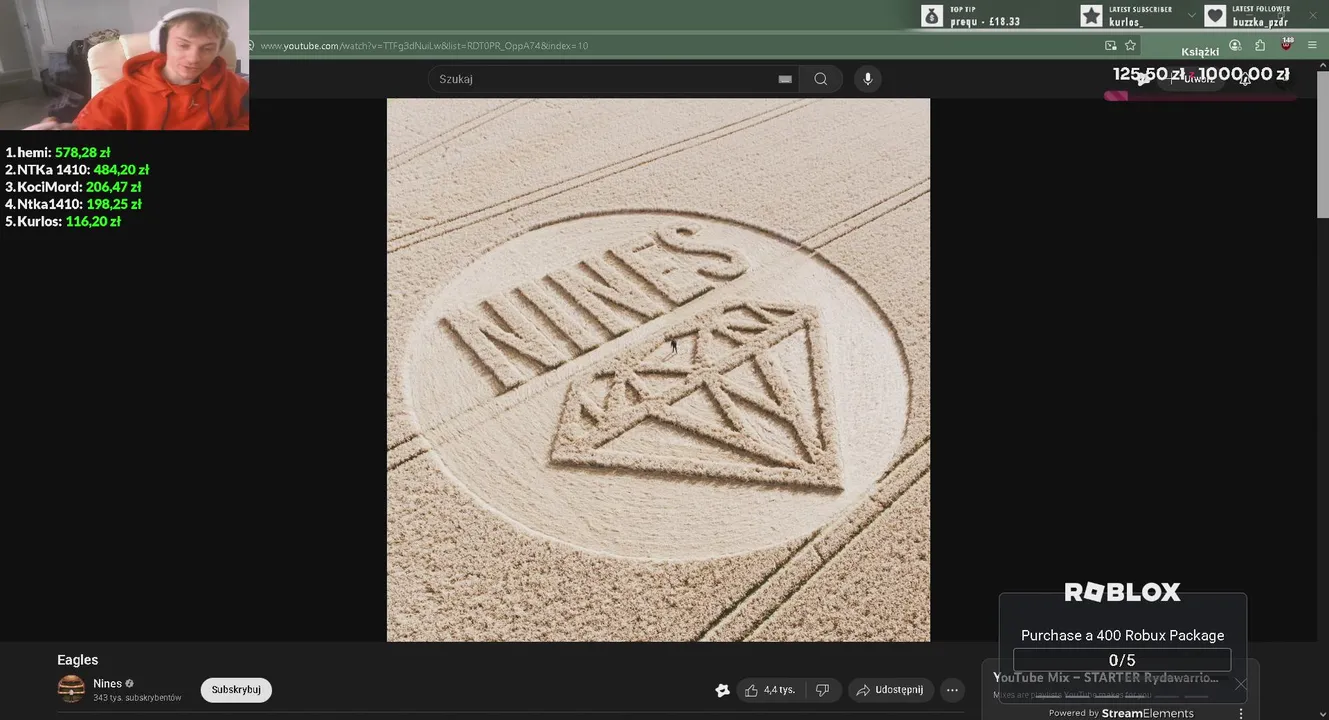The height and width of the screenshot is (720, 1329).
Task: Click the heart Latest Follower icon
Action: point(1215,16)
